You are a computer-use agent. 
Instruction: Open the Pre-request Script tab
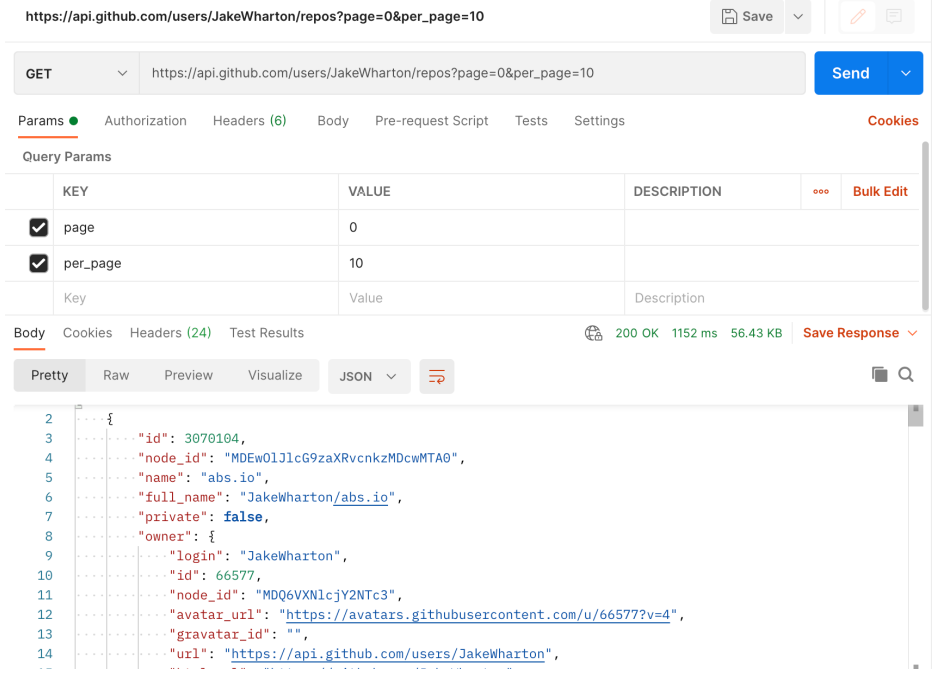[x=432, y=121]
